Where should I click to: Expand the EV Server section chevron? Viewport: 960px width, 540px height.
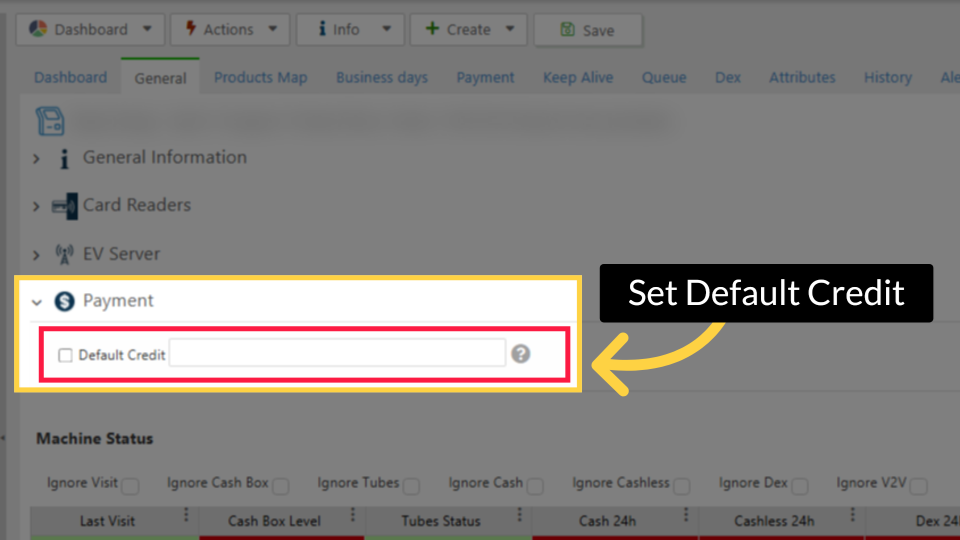(36, 255)
